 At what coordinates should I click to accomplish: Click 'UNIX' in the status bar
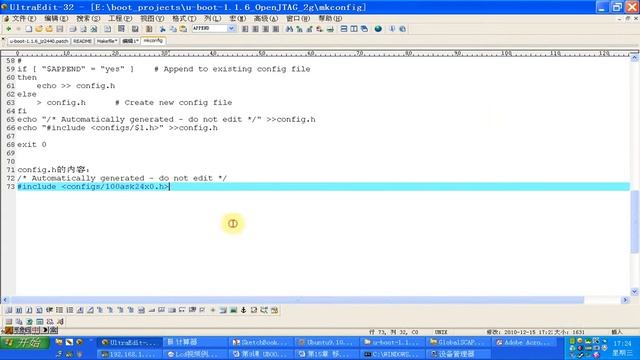[x=441, y=332]
